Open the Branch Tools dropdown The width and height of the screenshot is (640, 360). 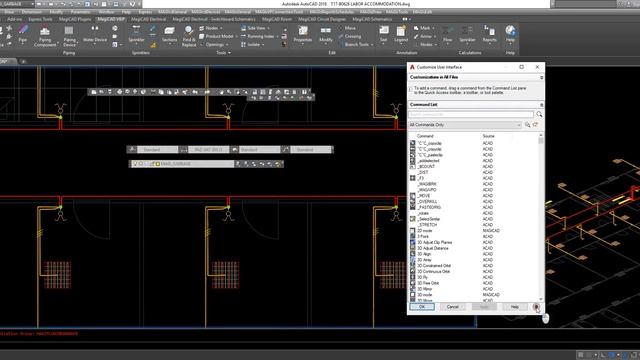click(356, 44)
